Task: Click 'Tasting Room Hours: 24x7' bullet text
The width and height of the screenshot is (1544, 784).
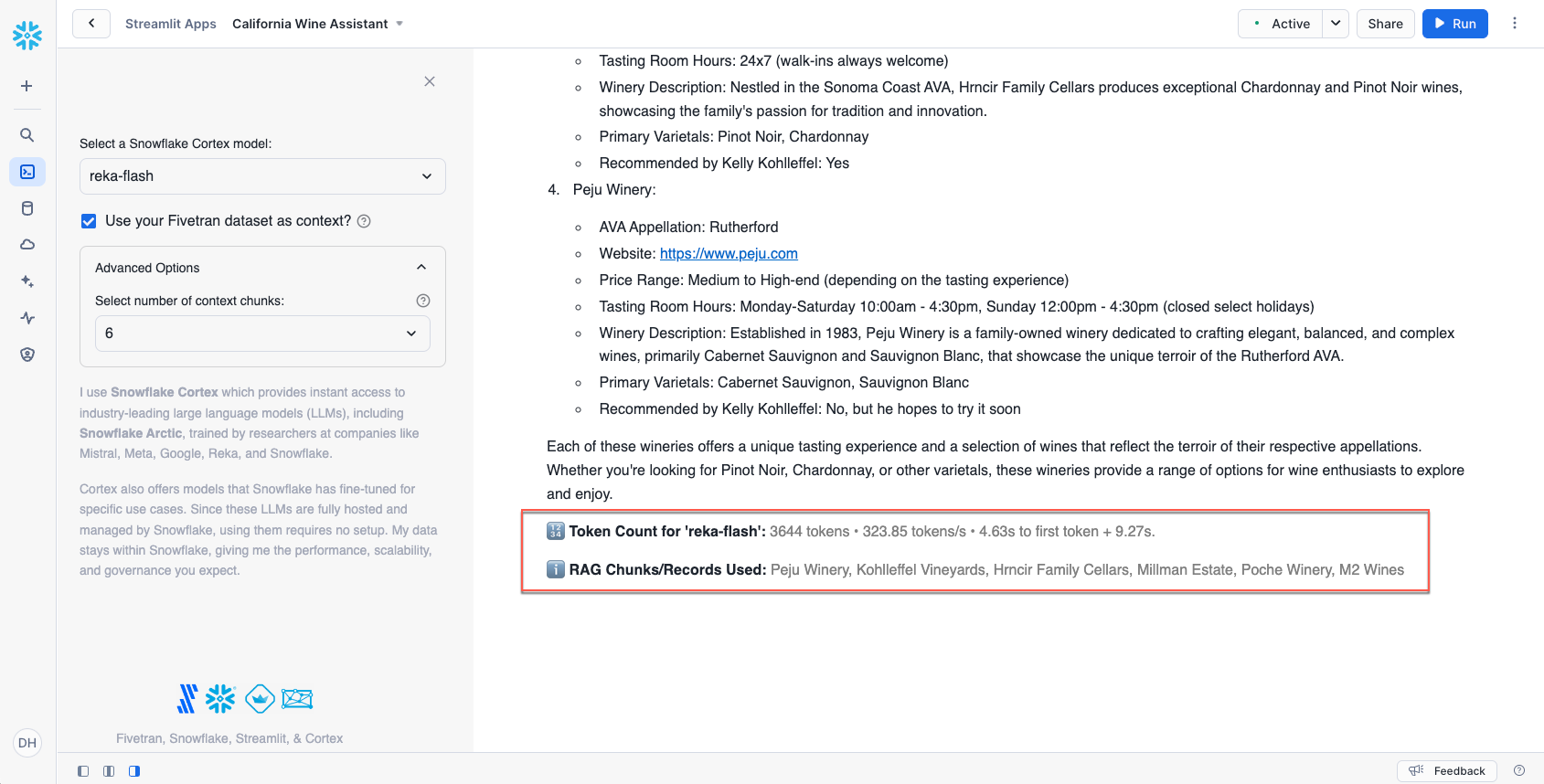Action: coord(773,61)
